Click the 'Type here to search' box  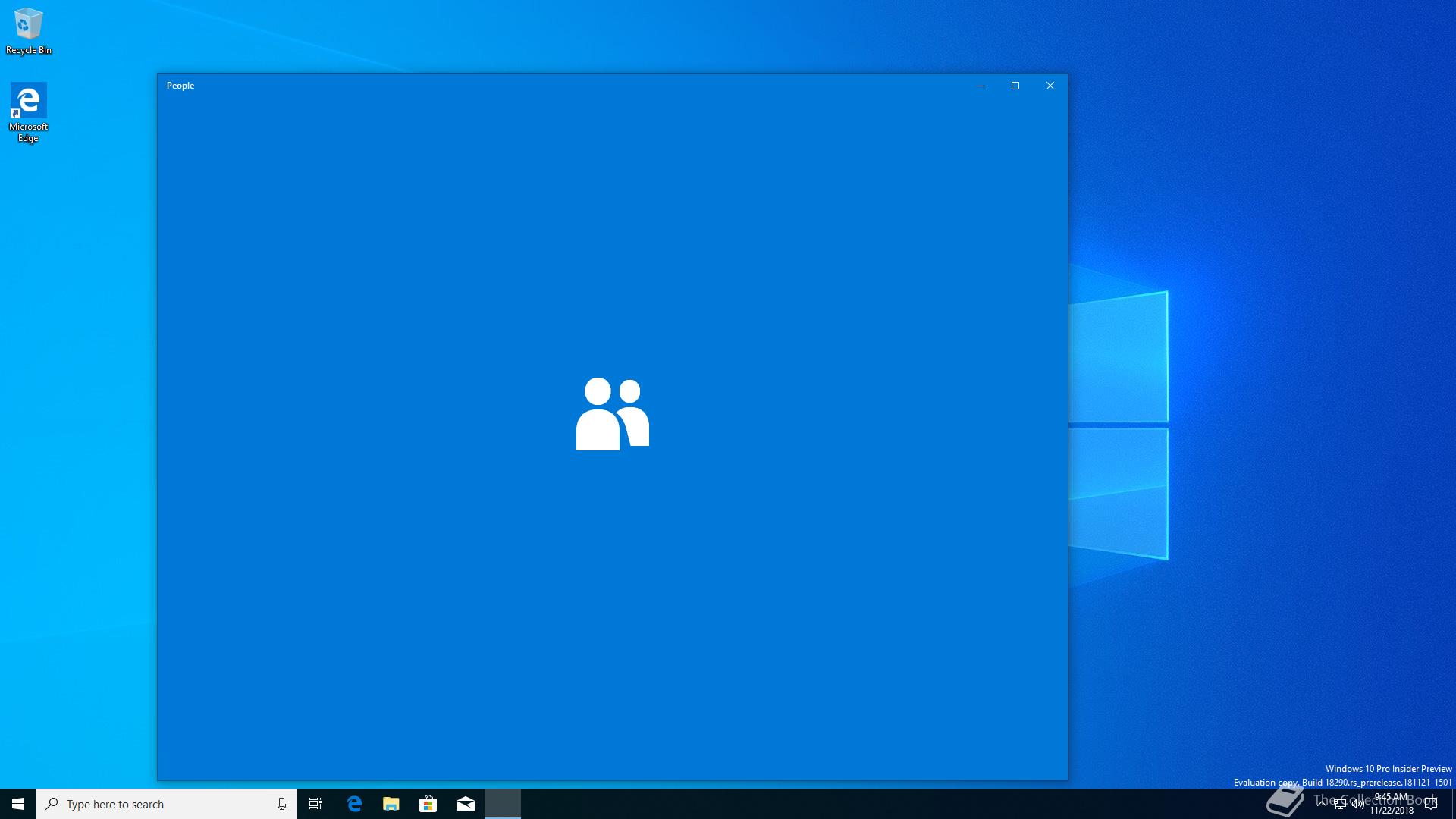167,804
